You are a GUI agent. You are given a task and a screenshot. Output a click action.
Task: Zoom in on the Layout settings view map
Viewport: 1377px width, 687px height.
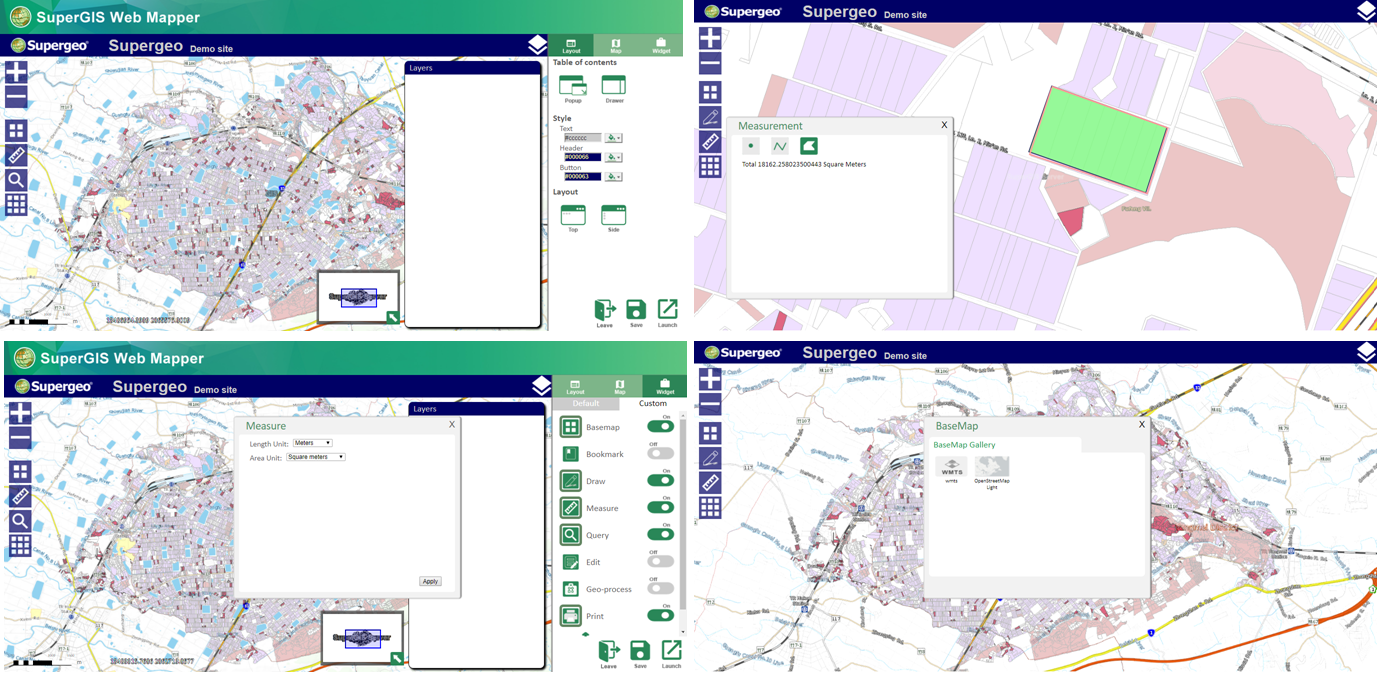coord(16,72)
